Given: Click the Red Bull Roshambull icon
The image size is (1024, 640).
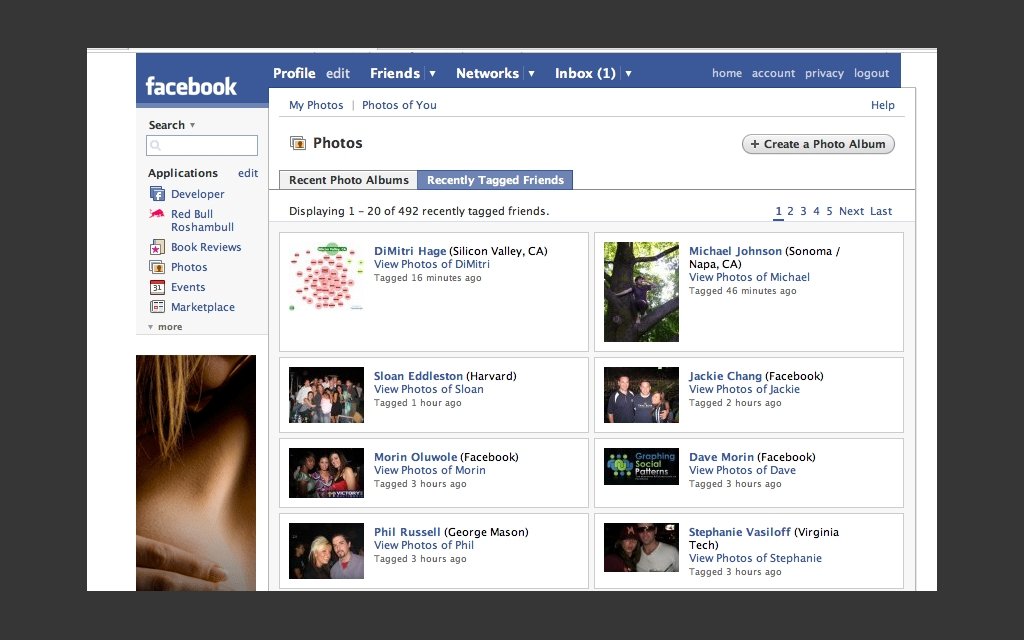Looking at the screenshot, I should point(157,214).
